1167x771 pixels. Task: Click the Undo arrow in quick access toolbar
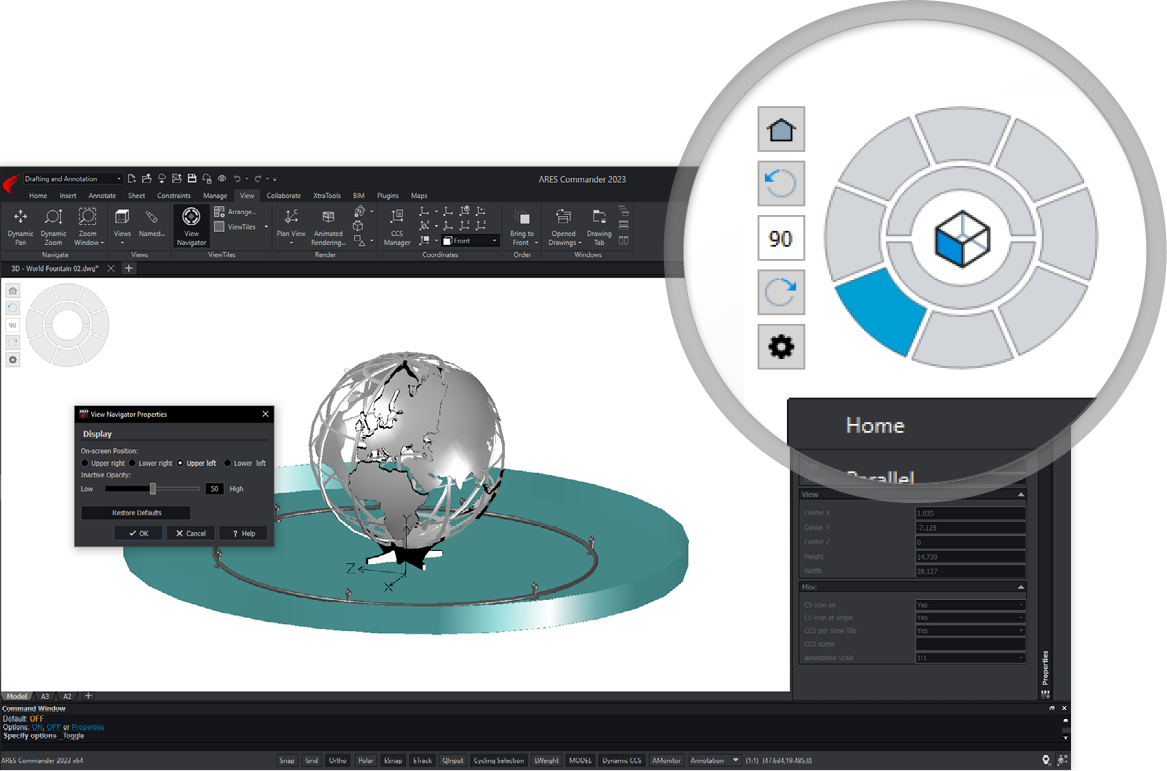tap(237, 179)
